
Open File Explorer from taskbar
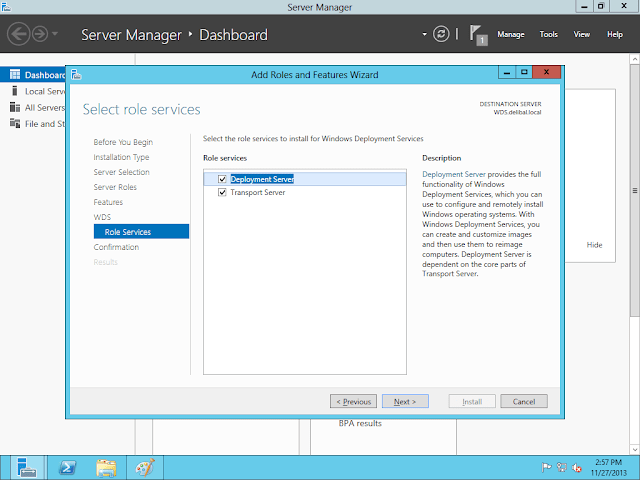pos(106,466)
